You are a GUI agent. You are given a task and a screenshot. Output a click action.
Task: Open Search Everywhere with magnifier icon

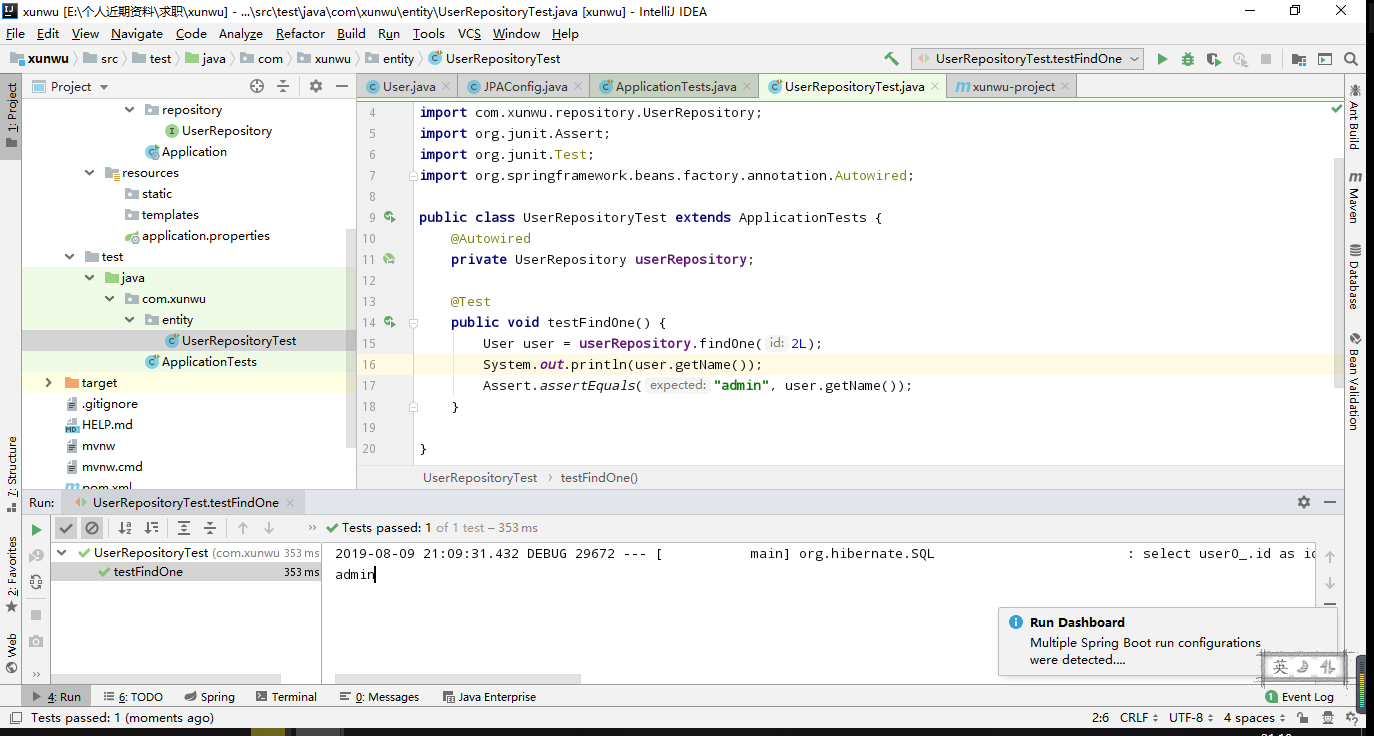[x=1351, y=58]
